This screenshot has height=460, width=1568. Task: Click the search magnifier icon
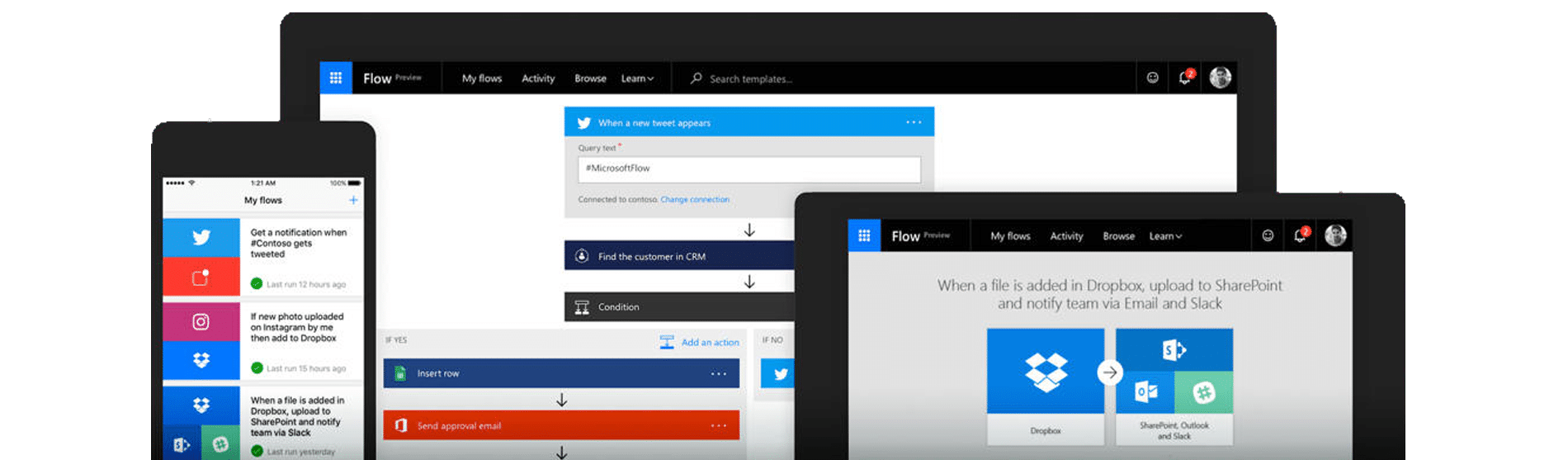(696, 78)
